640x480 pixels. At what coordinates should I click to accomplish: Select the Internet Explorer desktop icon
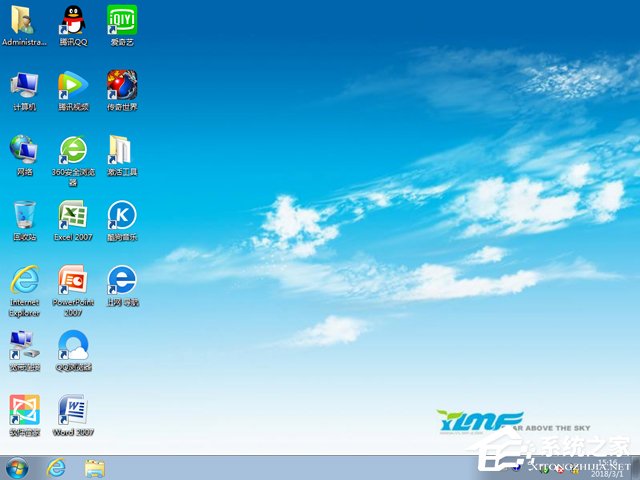click(24, 281)
